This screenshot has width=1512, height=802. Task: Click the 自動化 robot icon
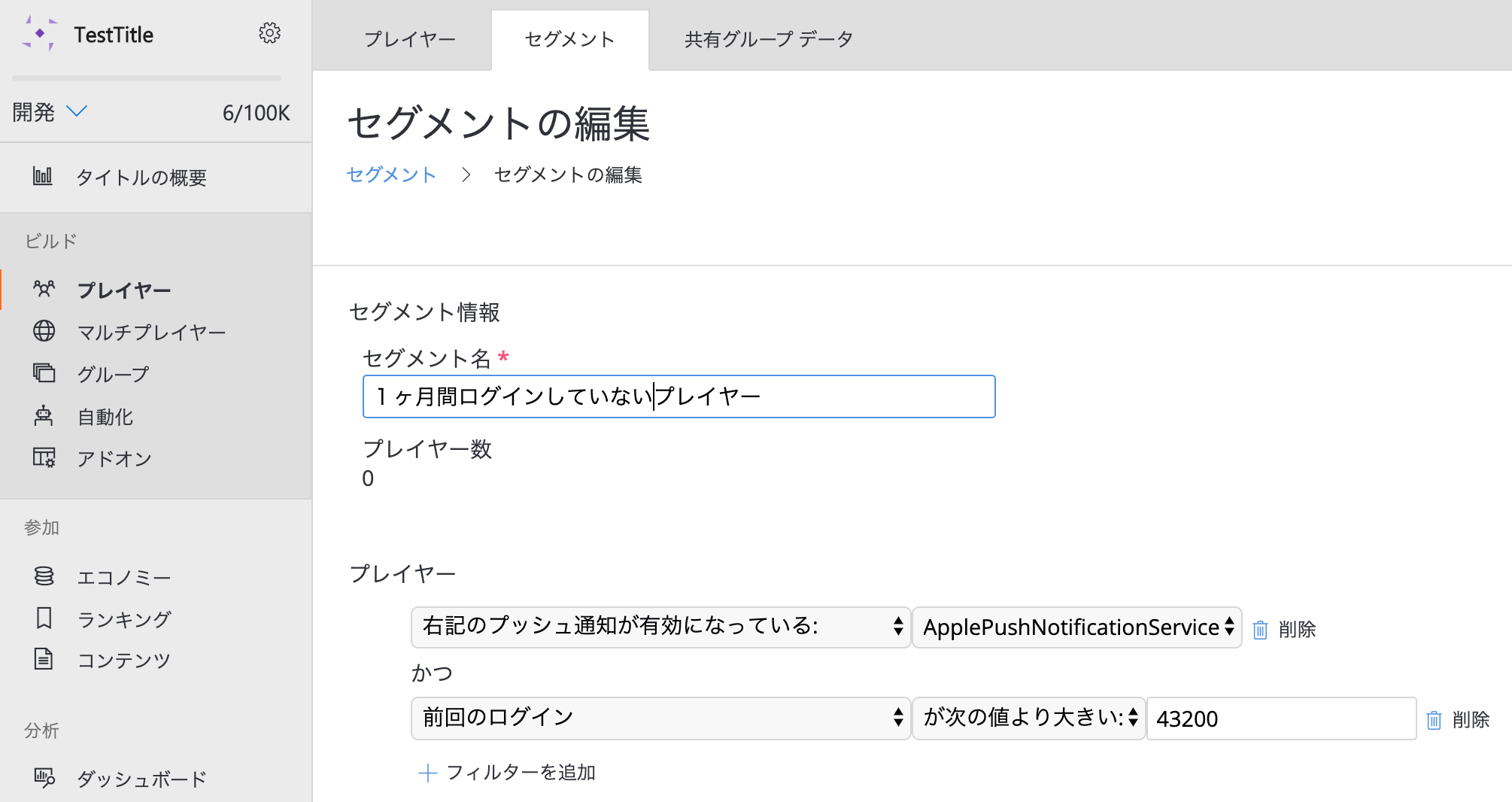click(44, 416)
